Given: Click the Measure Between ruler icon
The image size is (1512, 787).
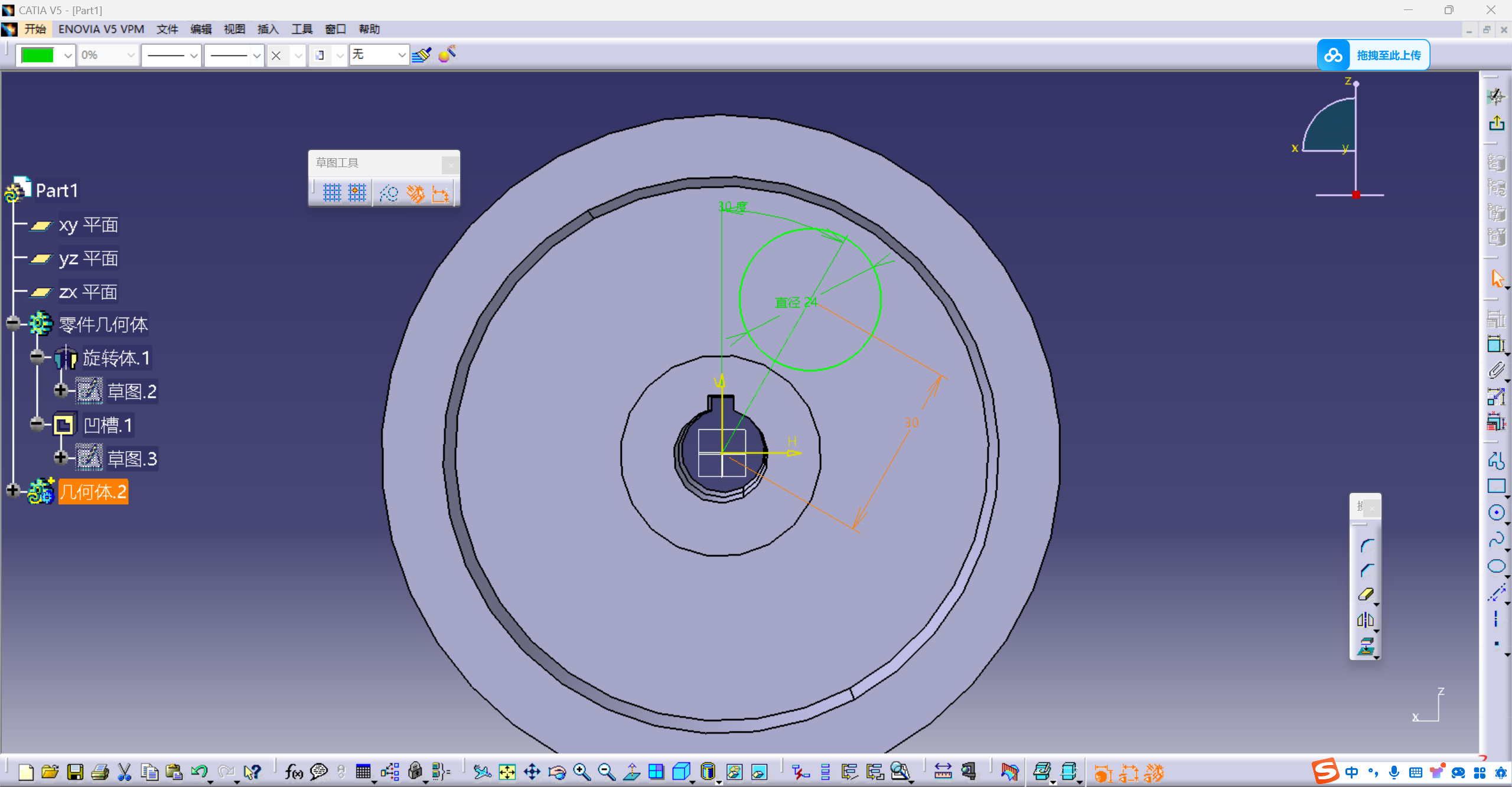Looking at the screenshot, I should 943,772.
